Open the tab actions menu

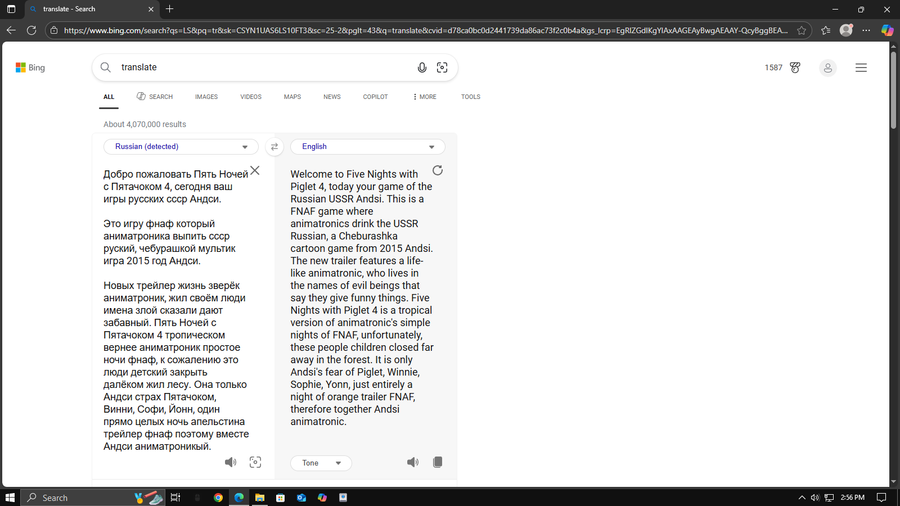click(11, 9)
